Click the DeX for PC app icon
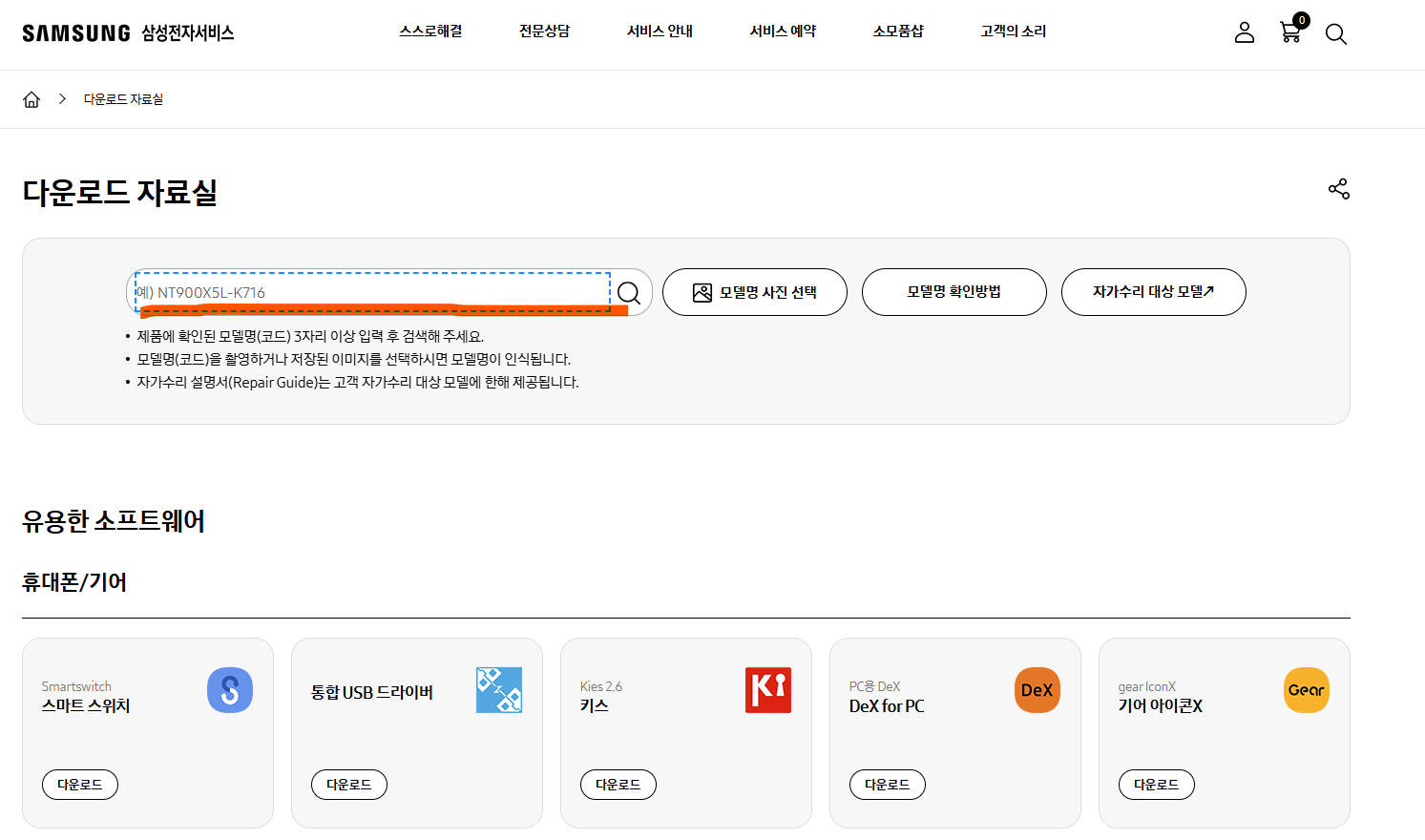The width and height of the screenshot is (1425, 840). (x=1037, y=689)
